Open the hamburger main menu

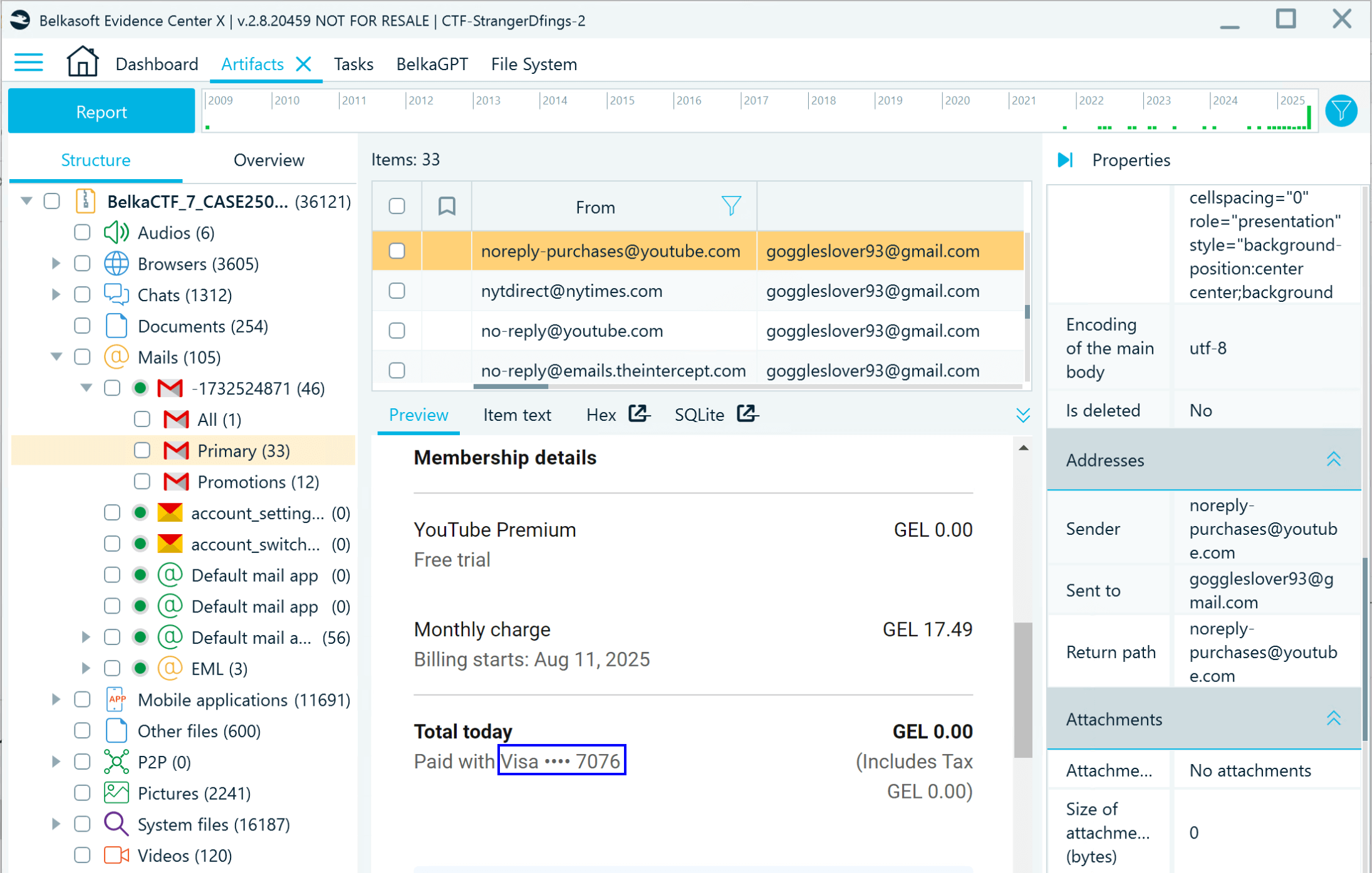(x=29, y=63)
